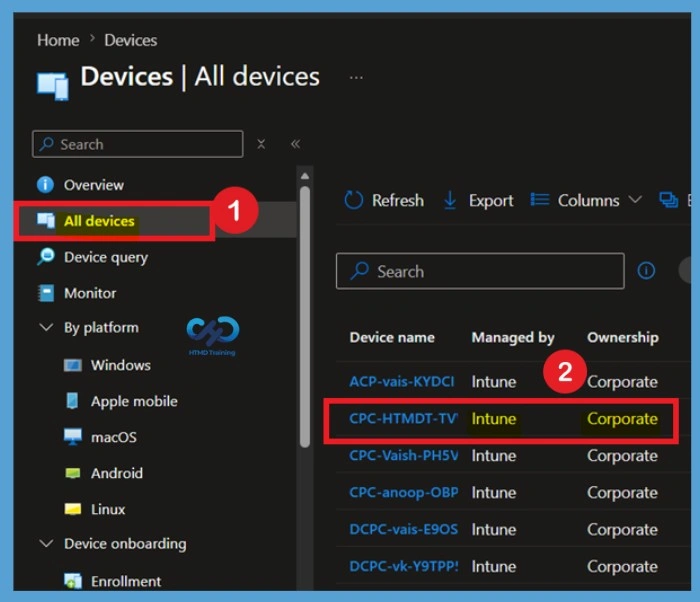The height and width of the screenshot is (602, 700).
Task: Click the Refresh button label
Action: point(398,201)
